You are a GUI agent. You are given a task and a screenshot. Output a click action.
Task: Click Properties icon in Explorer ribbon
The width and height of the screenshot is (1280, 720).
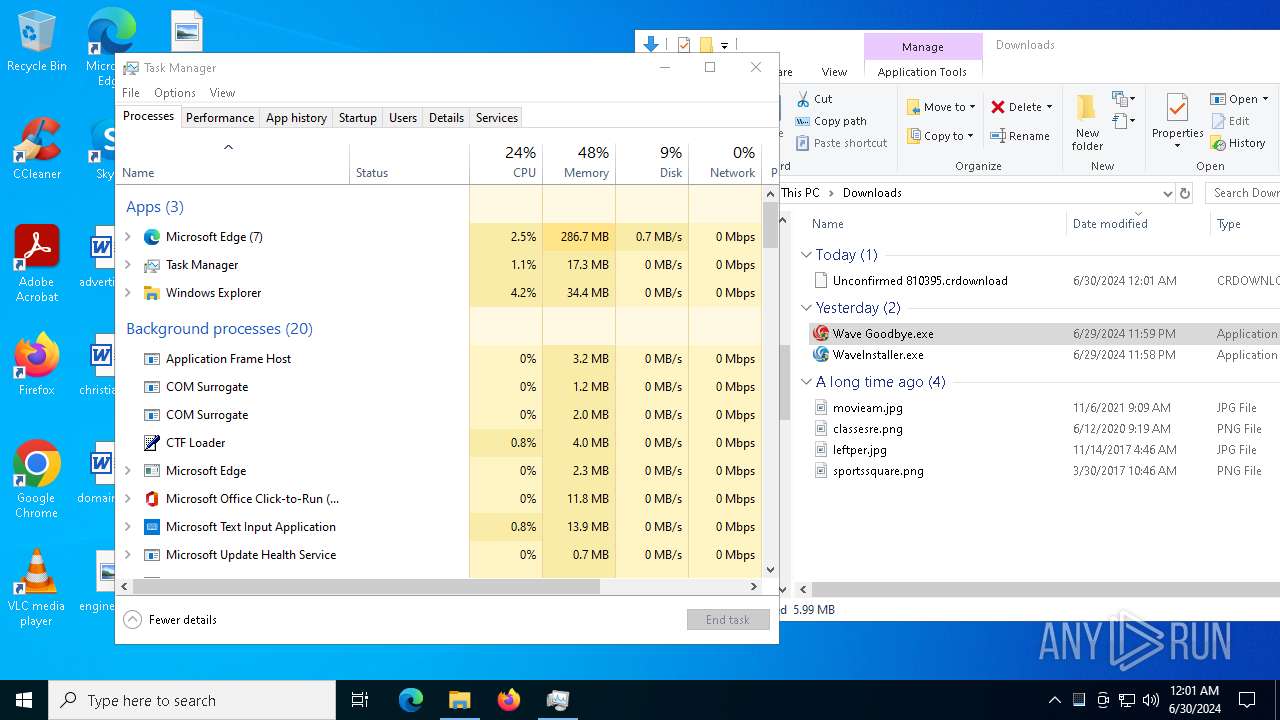pos(1177,109)
